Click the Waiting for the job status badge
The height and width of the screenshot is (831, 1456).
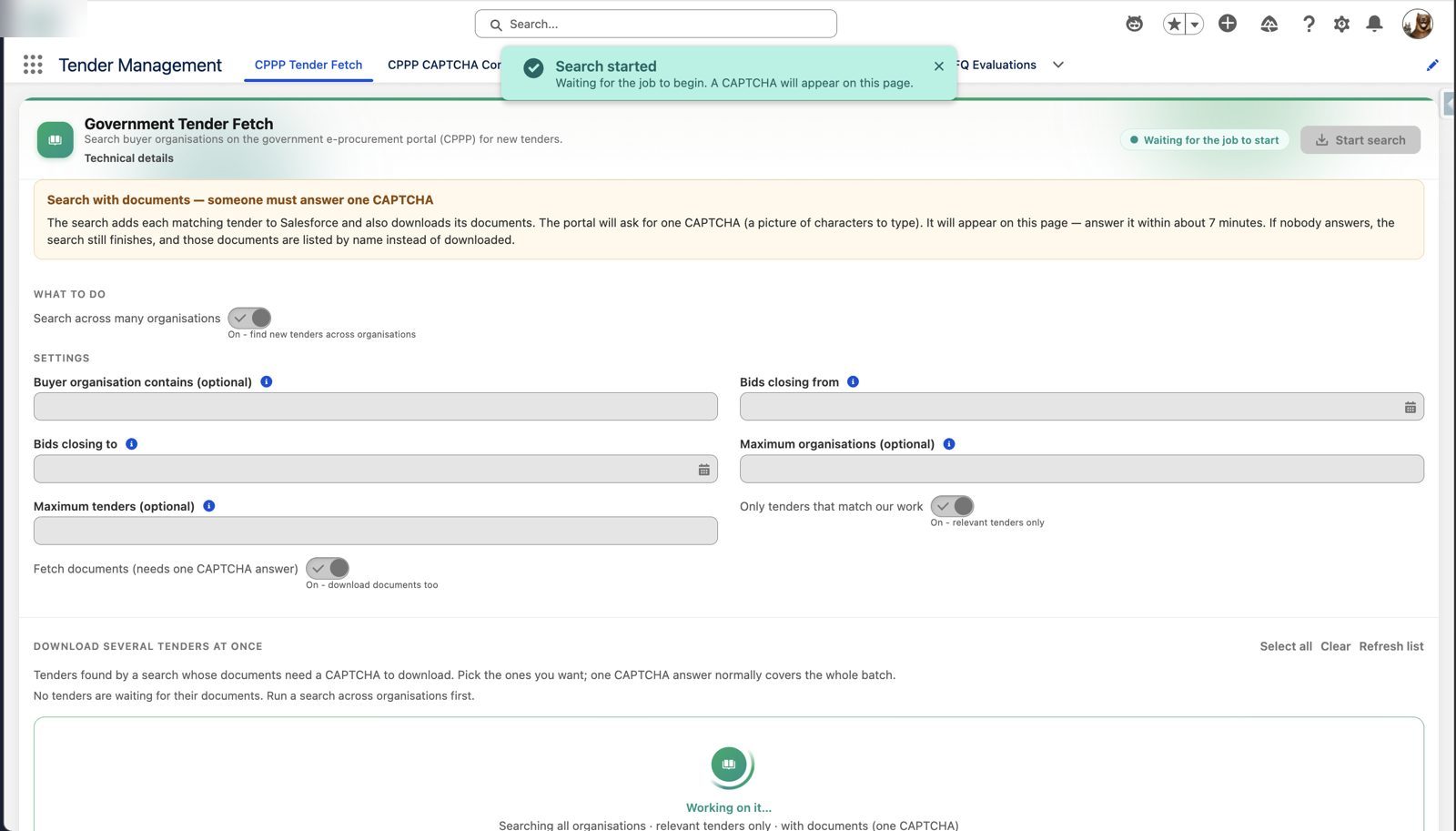tap(1204, 140)
